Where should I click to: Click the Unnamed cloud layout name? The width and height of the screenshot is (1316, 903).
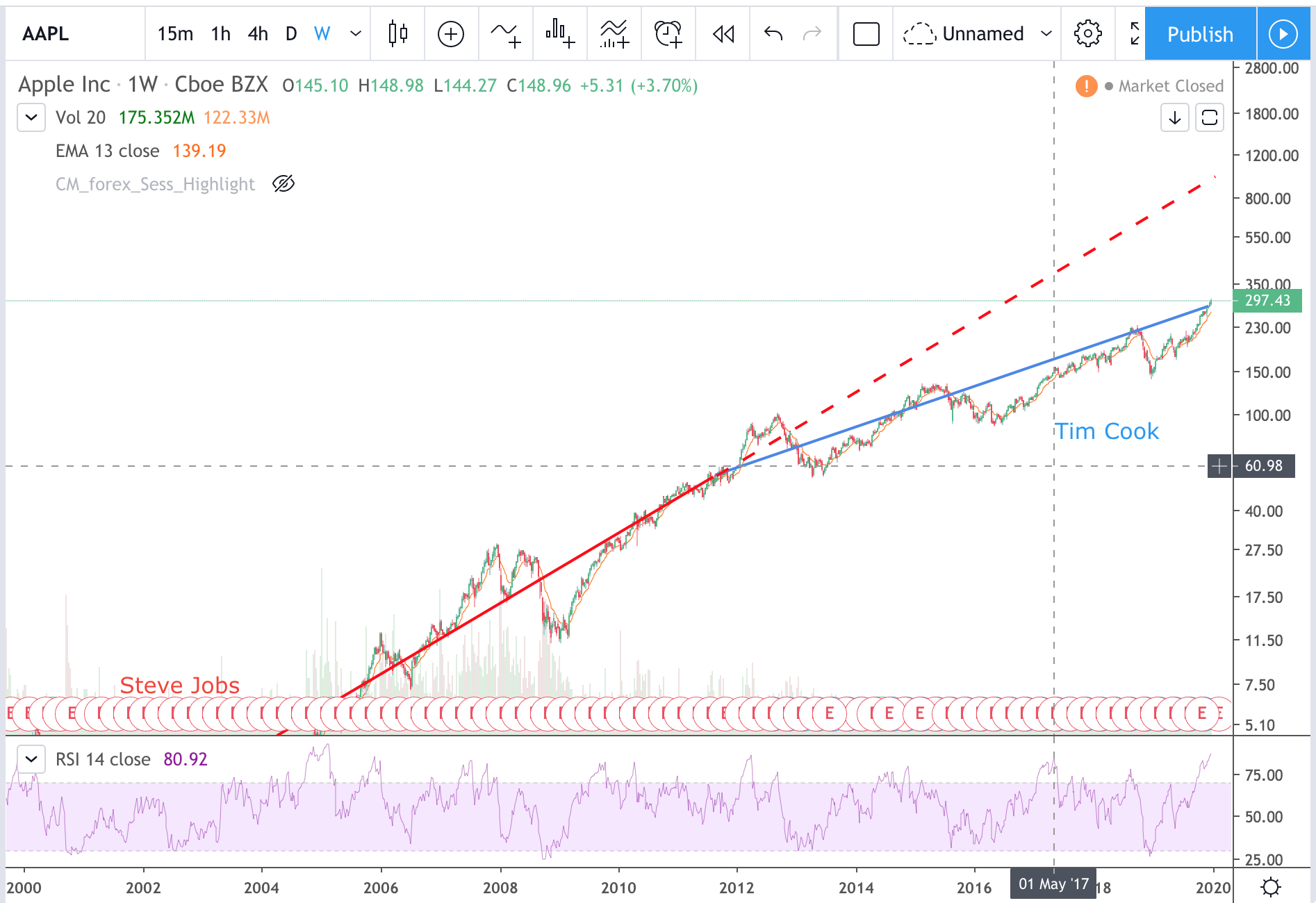(964, 33)
